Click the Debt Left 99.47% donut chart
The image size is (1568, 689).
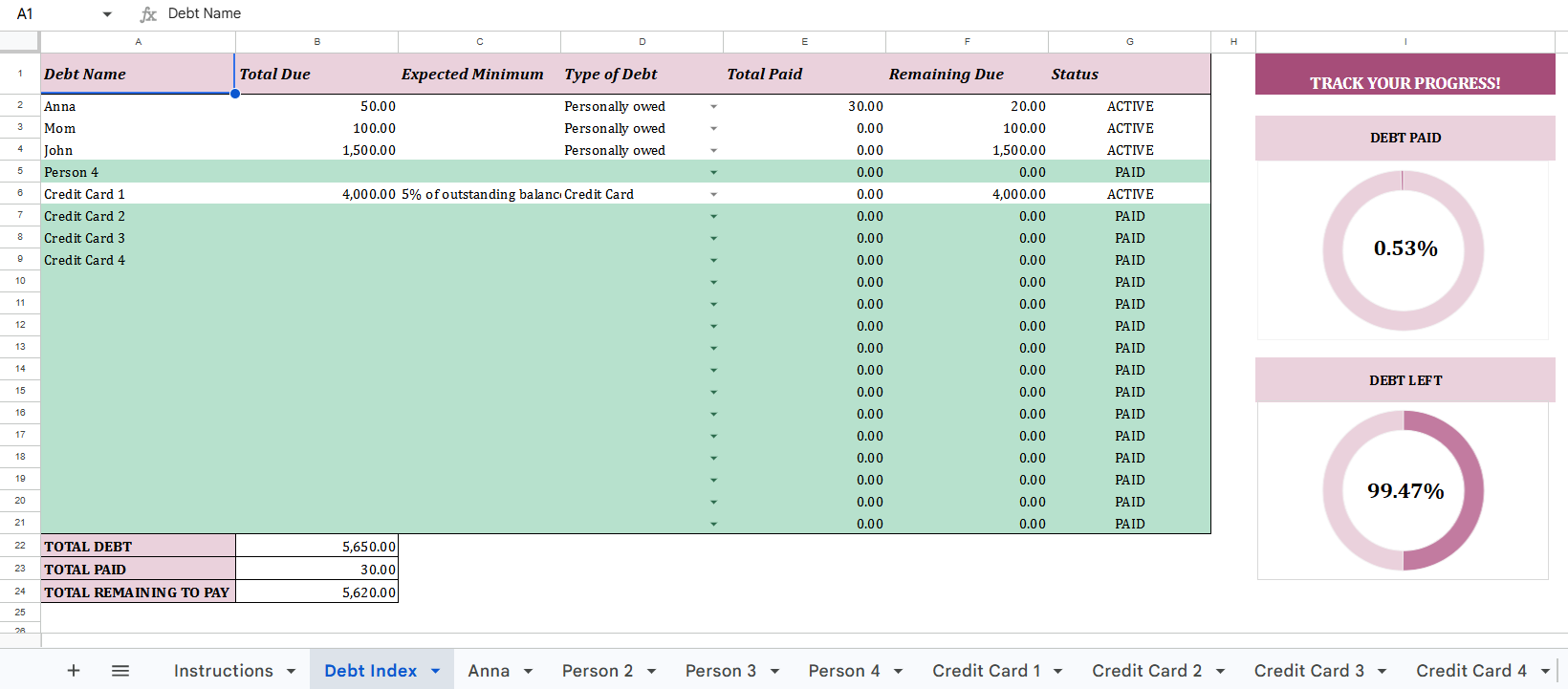point(1403,490)
